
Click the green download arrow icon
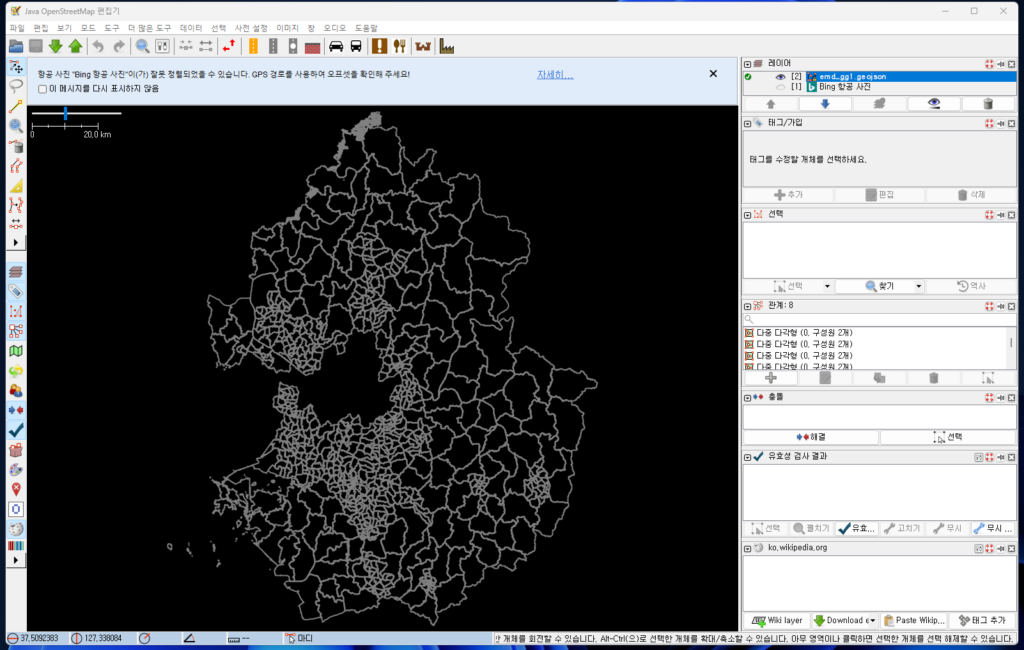[56, 46]
